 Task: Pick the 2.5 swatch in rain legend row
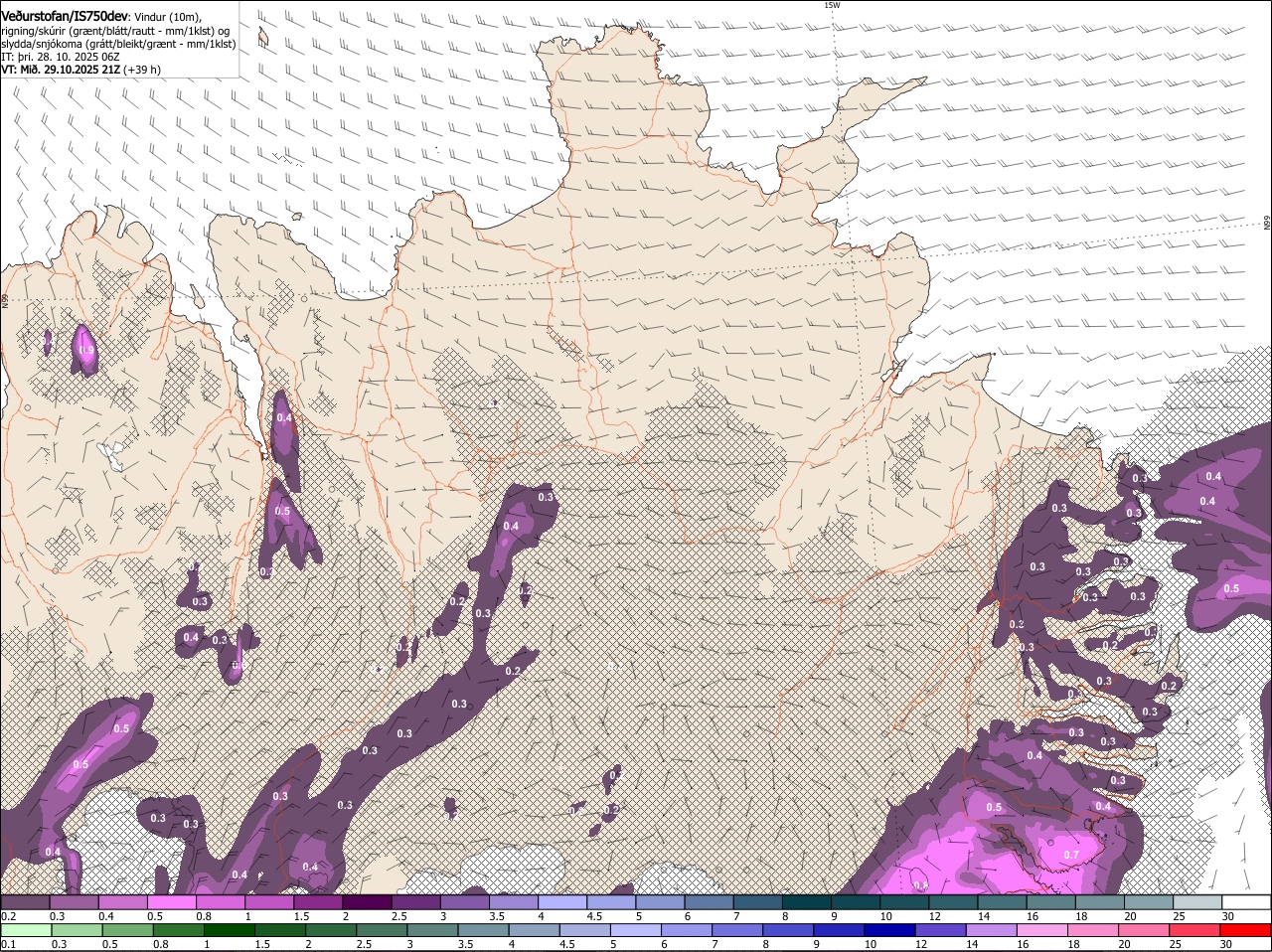pos(381,930)
